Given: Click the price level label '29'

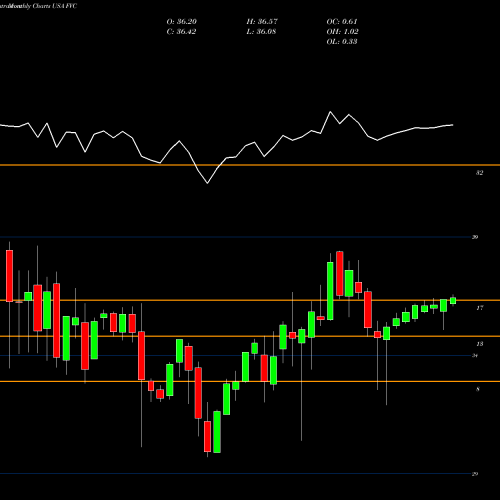Looking at the screenshot, I should pyautogui.click(x=475, y=474).
